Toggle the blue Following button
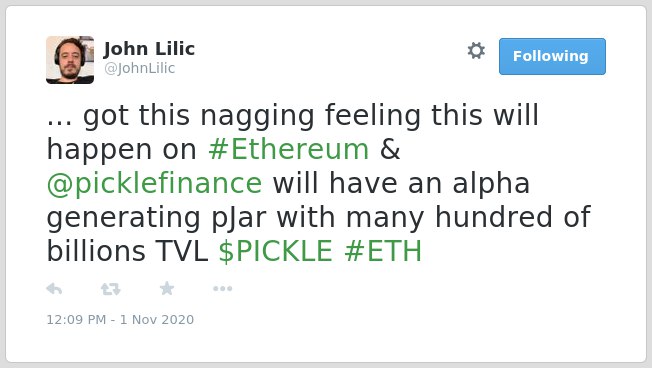Screen dimensions: 652x368 point(552,57)
